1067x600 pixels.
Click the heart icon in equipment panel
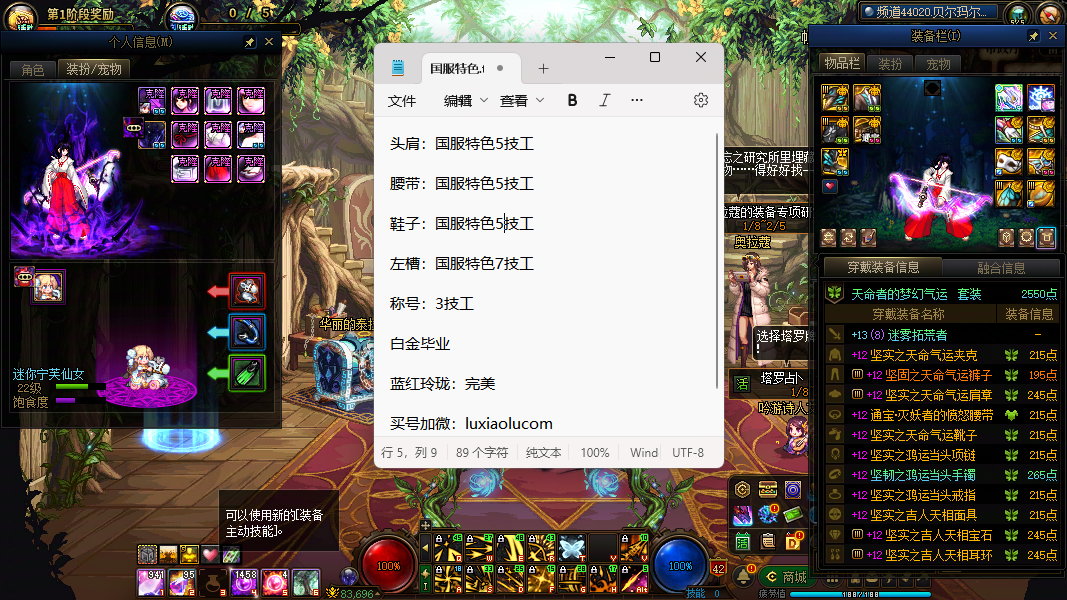(x=829, y=186)
